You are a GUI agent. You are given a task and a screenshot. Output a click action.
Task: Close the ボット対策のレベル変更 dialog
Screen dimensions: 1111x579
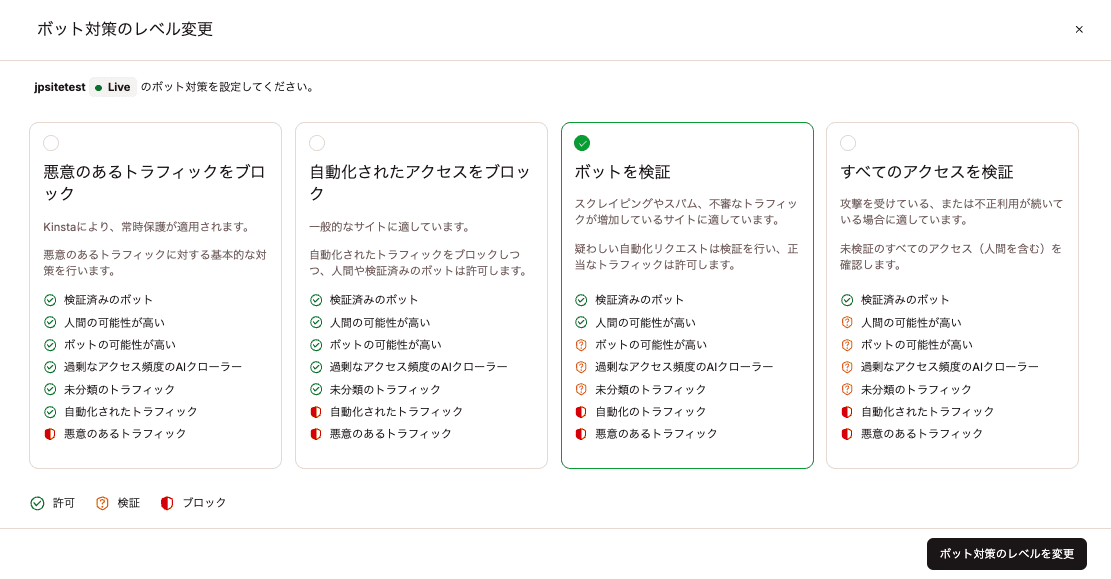coord(1079,29)
